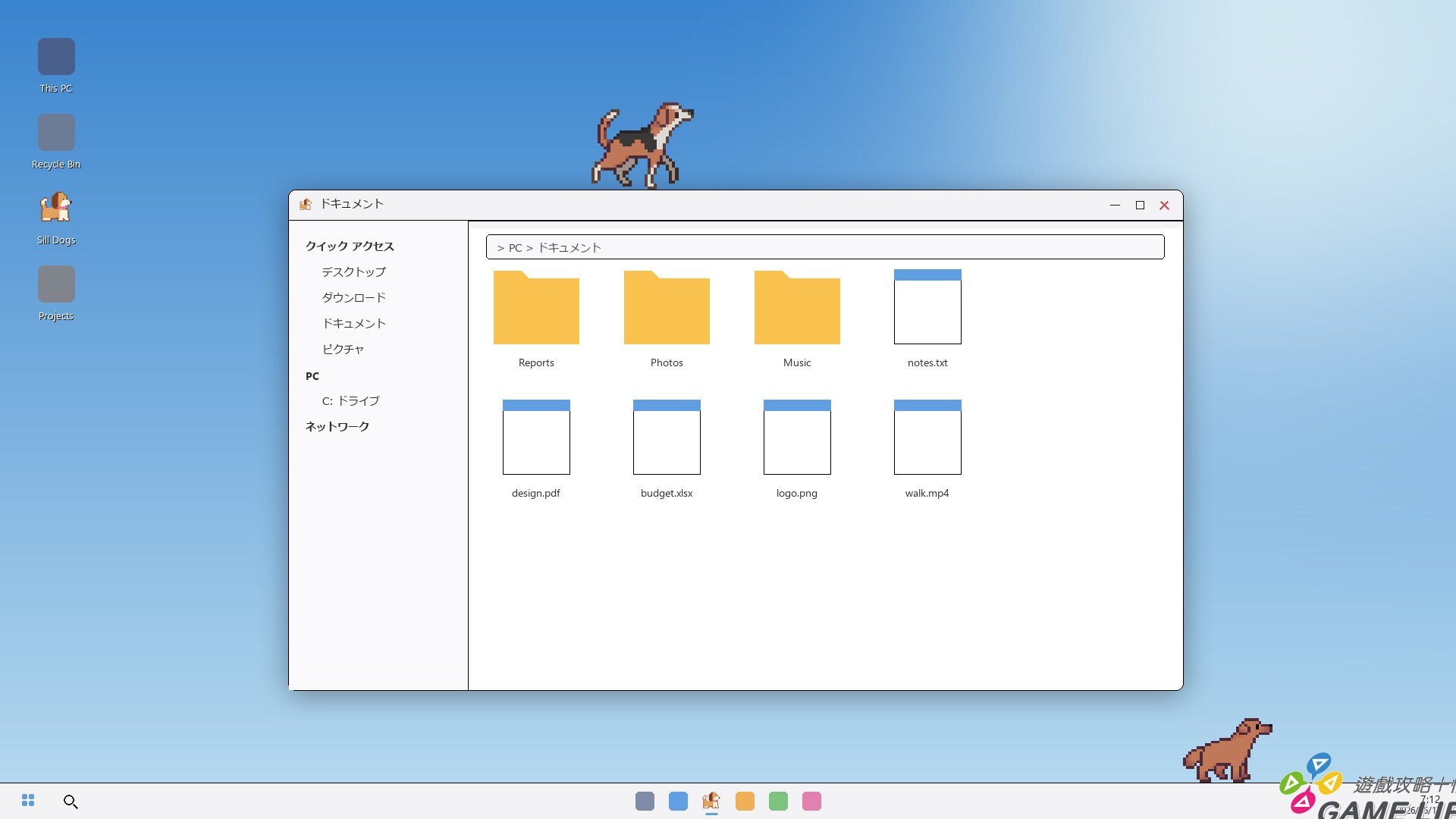The image size is (1456, 819).
Task: Click the logo.png file name label
Action: click(x=797, y=493)
